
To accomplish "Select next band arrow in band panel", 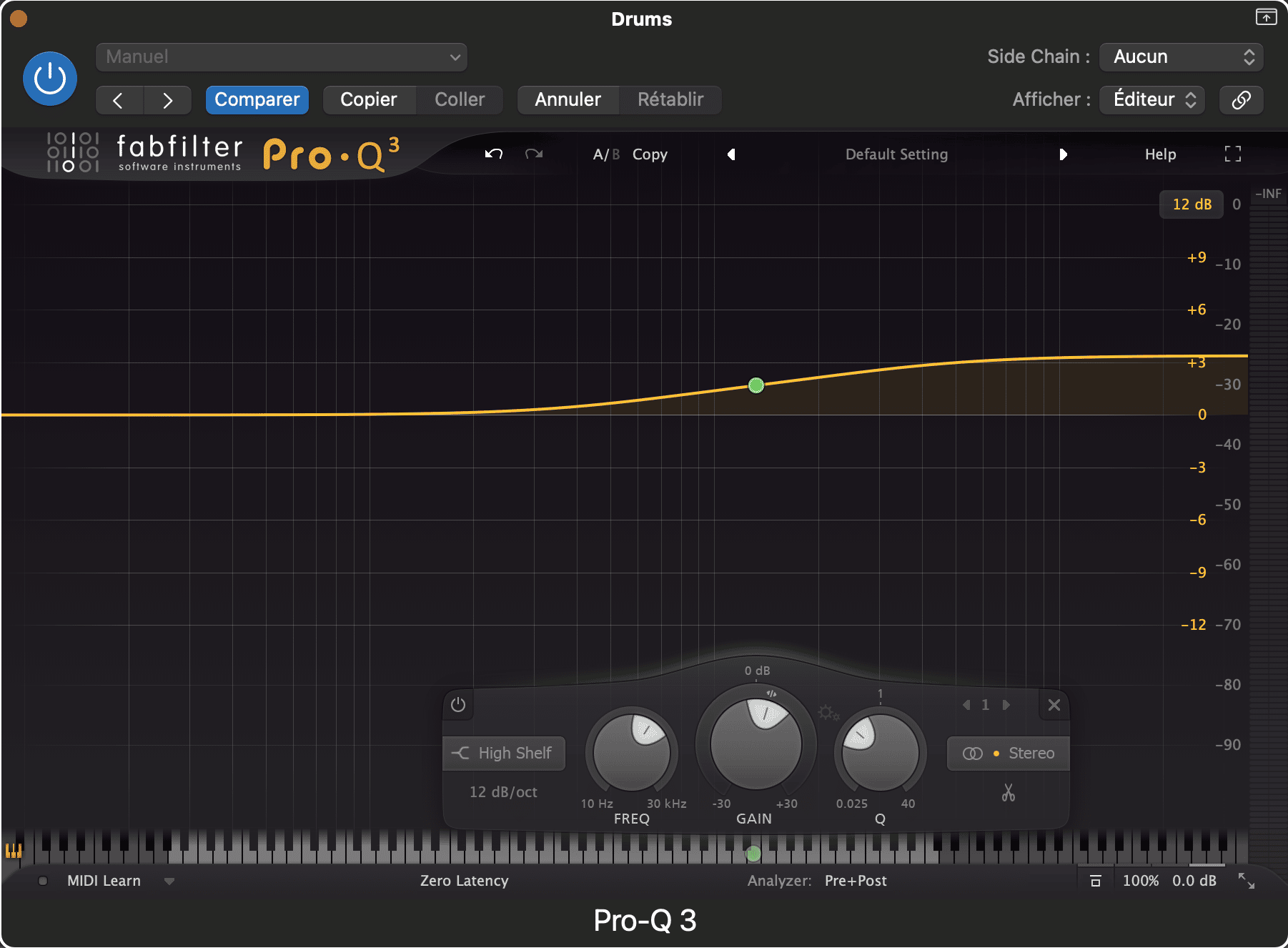I will coord(1006,705).
